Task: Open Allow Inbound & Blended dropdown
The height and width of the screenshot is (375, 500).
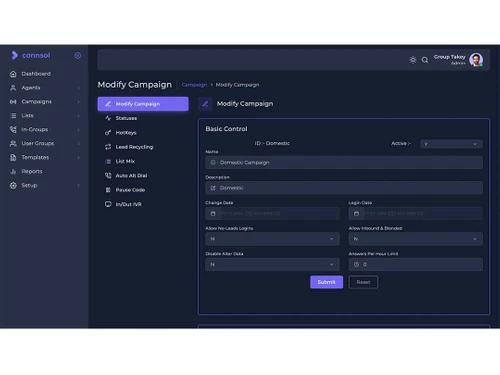Action: (416, 239)
